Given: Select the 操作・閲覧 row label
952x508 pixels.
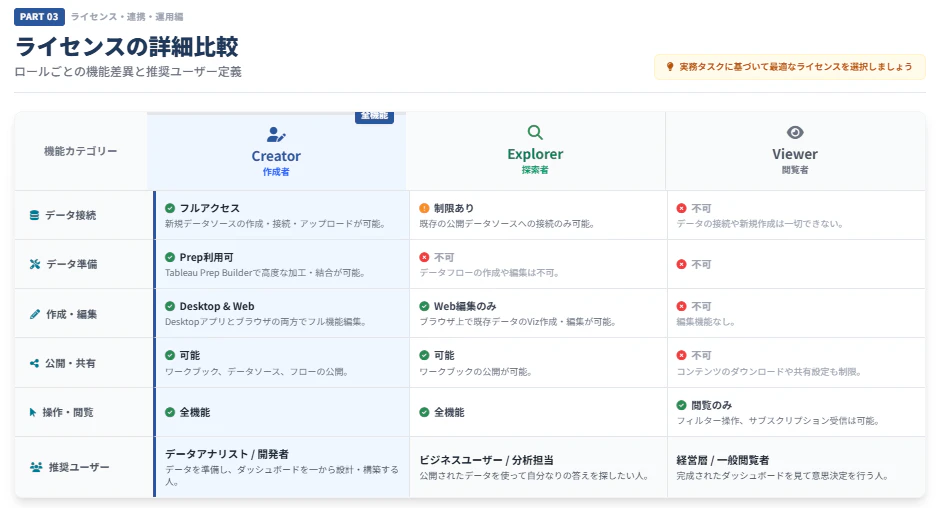Looking at the screenshot, I should click(68, 412).
